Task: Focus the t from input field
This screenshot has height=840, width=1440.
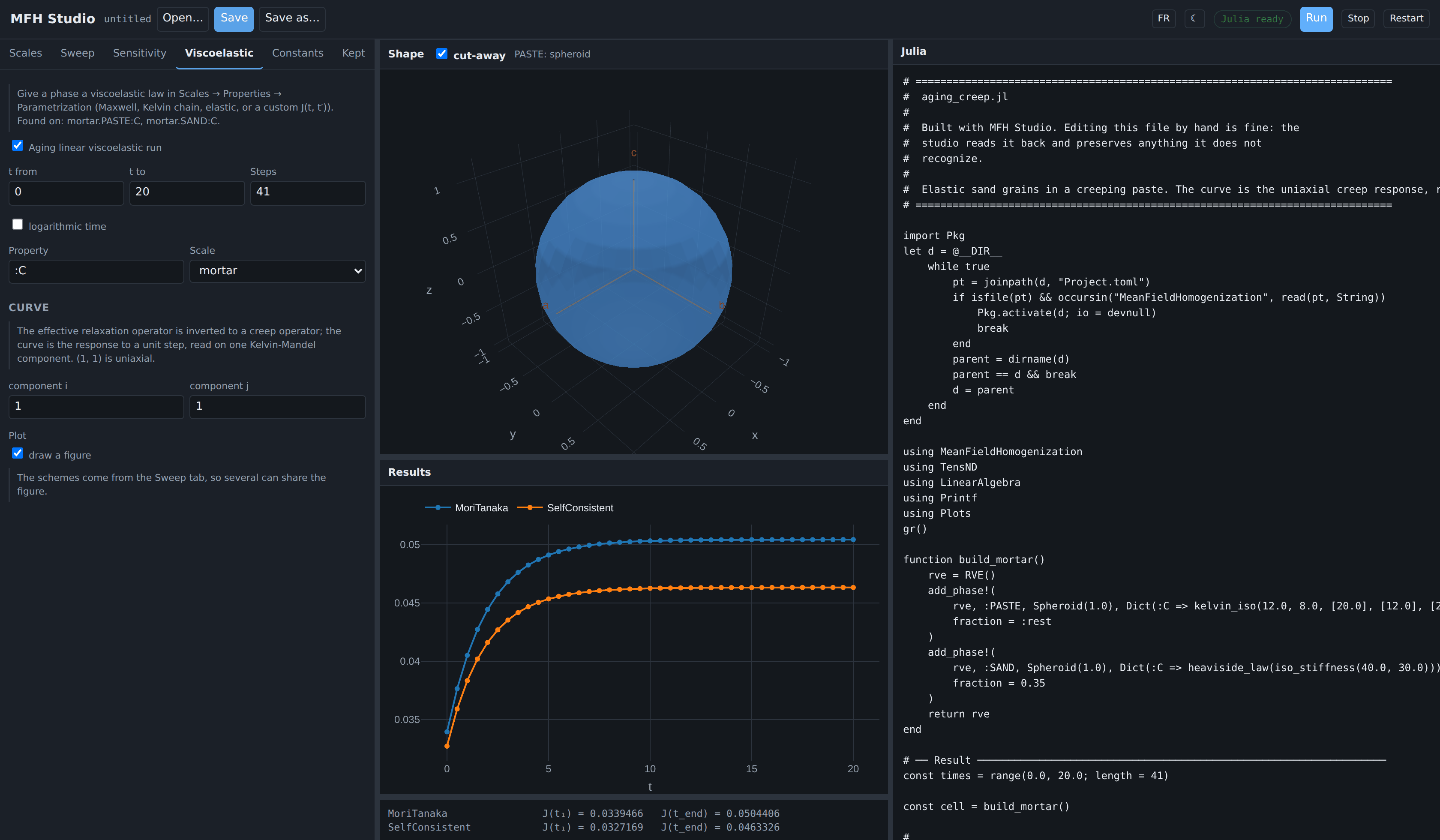Action: [66, 192]
